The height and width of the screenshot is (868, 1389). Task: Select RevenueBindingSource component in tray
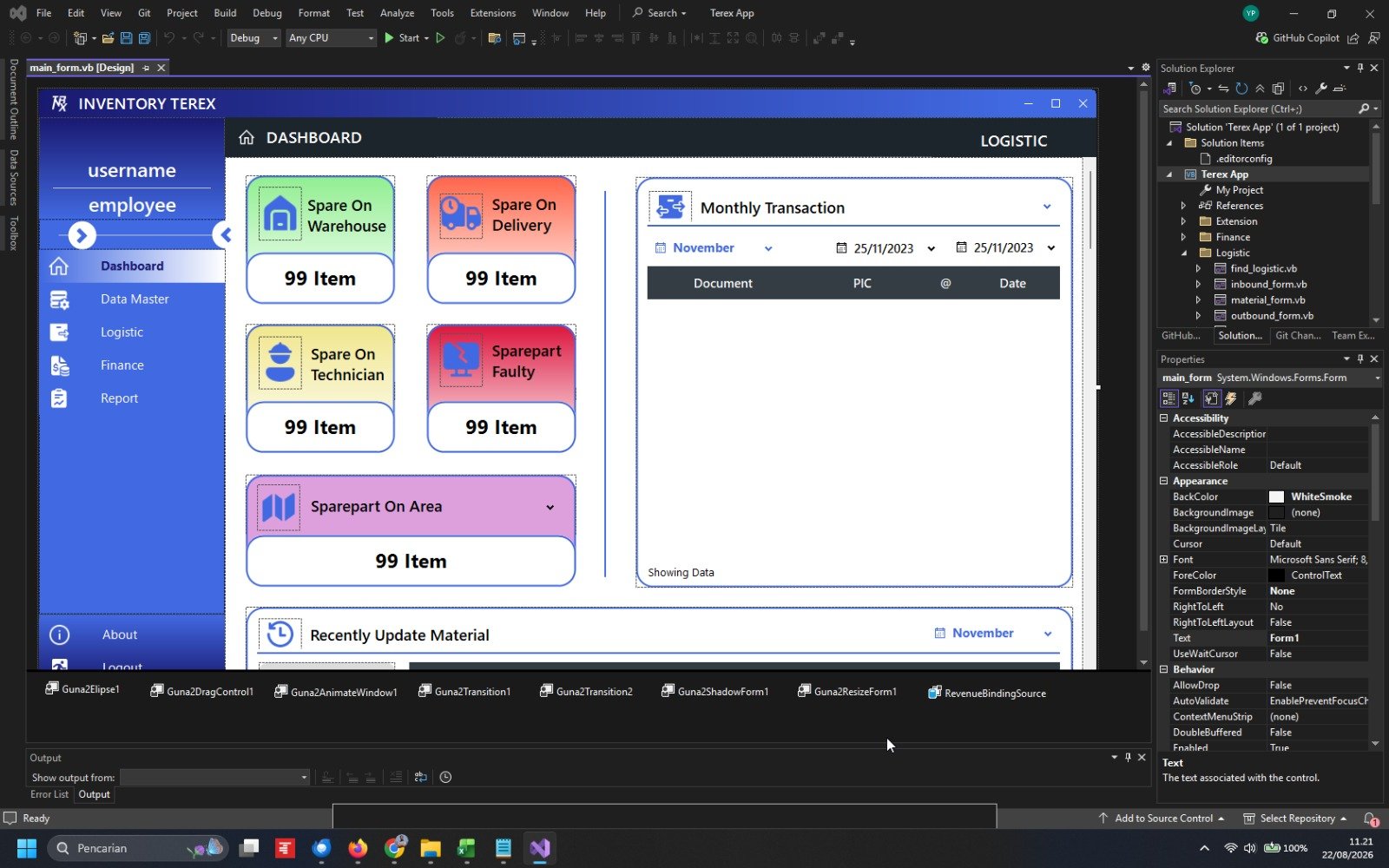pos(986,693)
